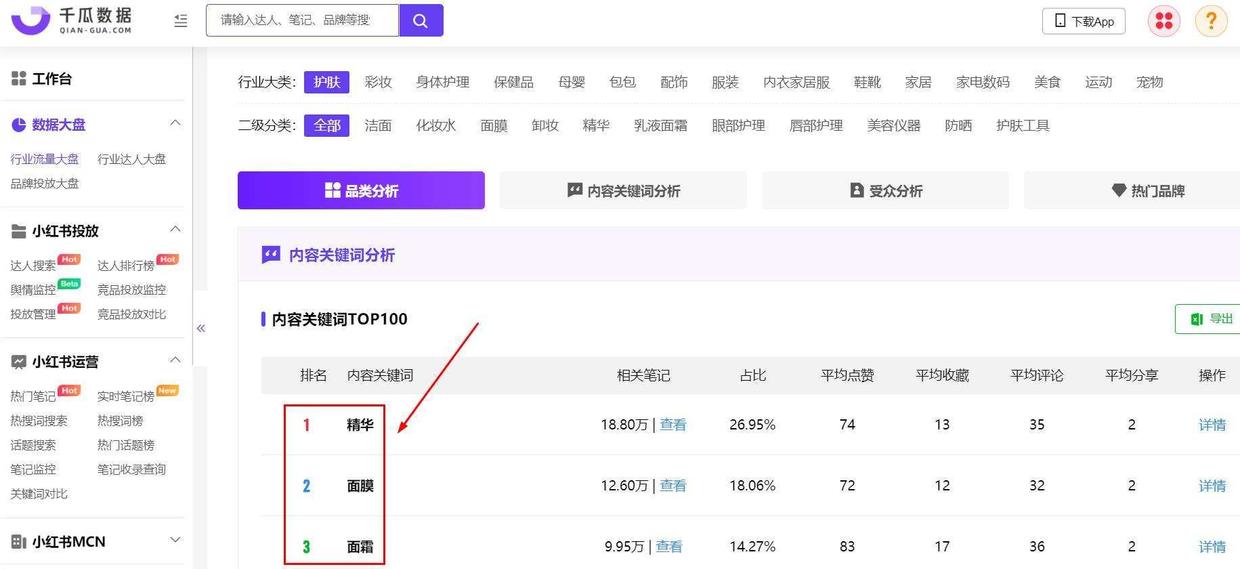Select 防晒 secondary category

click(x=958, y=125)
